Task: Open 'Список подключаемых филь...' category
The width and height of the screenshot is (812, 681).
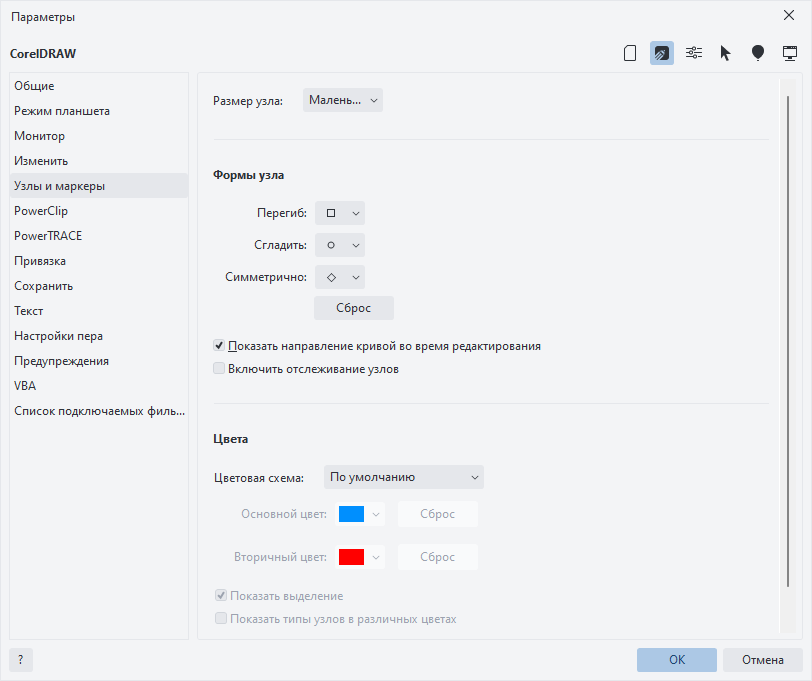Action: tap(99, 411)
